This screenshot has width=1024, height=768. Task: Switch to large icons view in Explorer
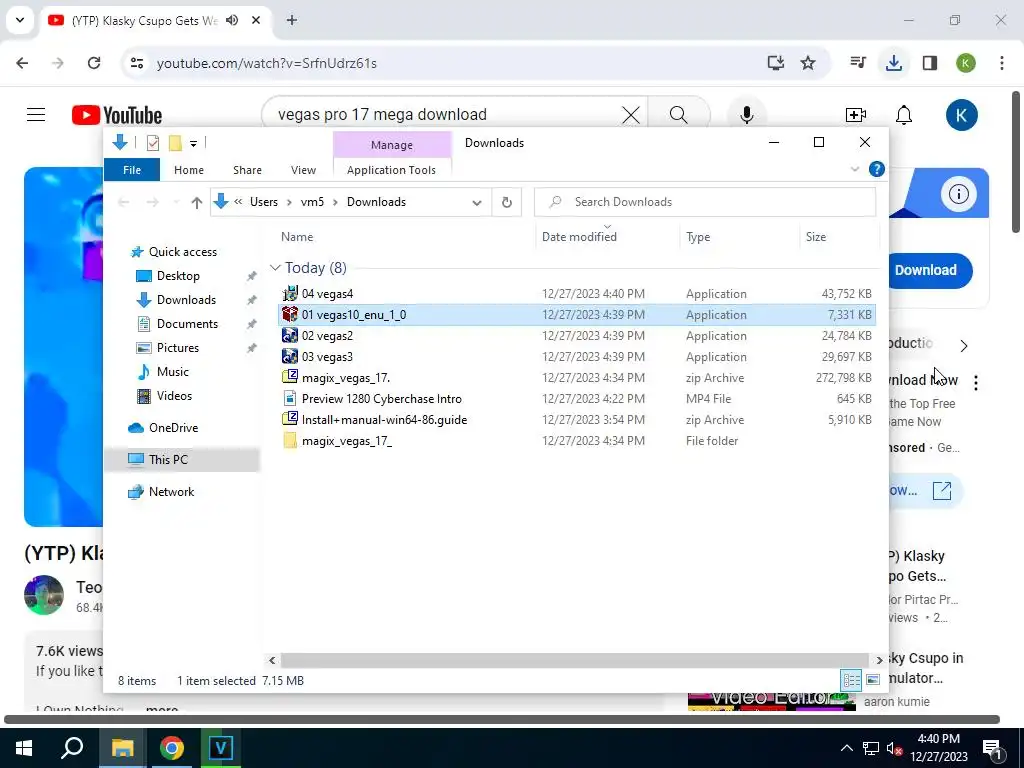click(x=873, y=680)
